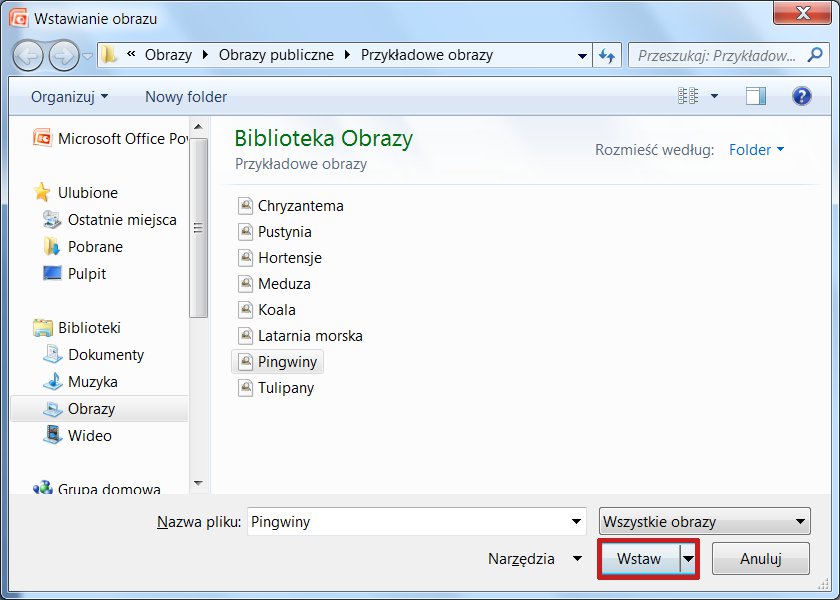Image resolution: width=840 pixels, height=600 pixels.
Task: Open the Rozmieść według Folder dropdown
Action: [x=756, y=149]
